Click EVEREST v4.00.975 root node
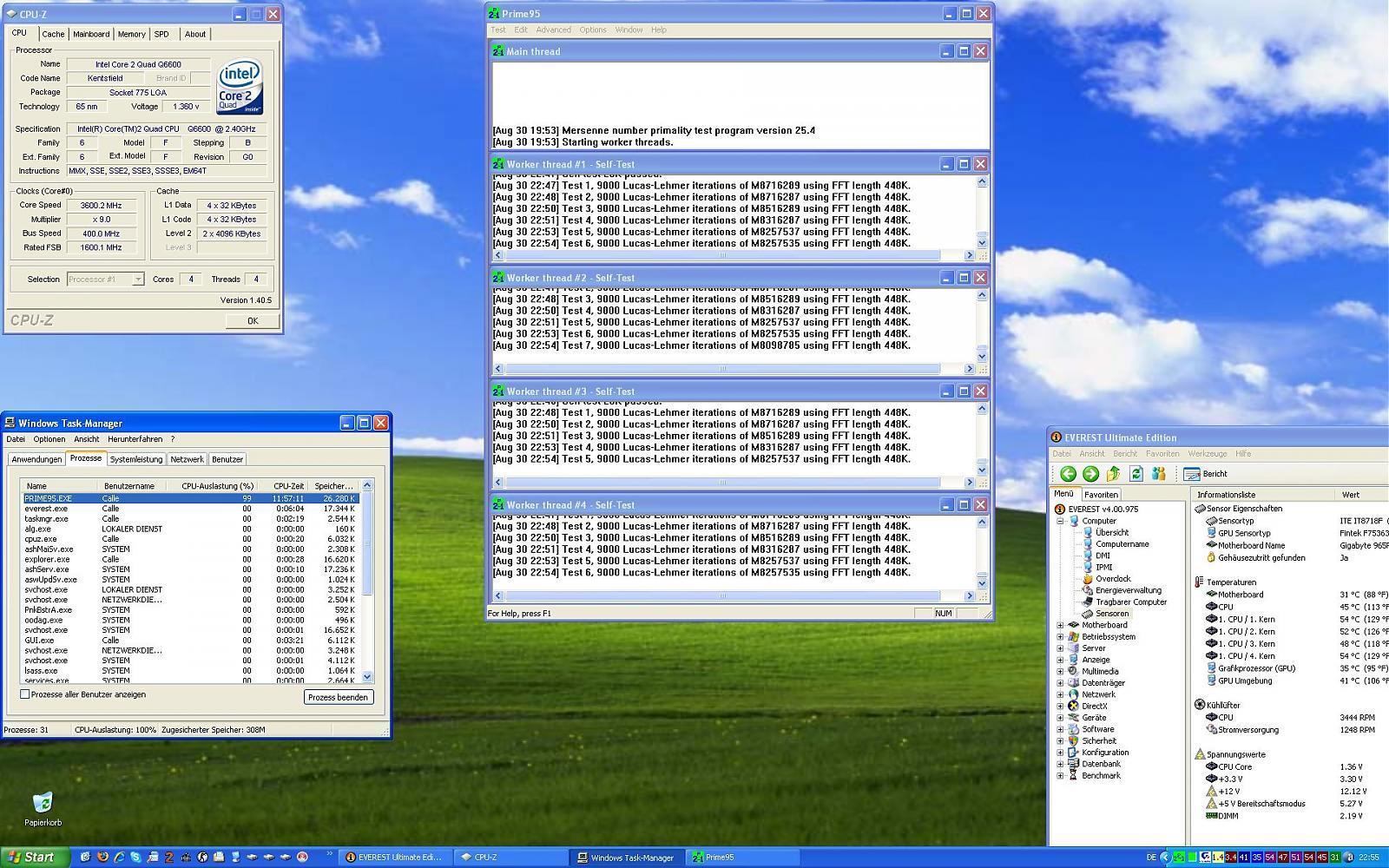 (1096, 510)
